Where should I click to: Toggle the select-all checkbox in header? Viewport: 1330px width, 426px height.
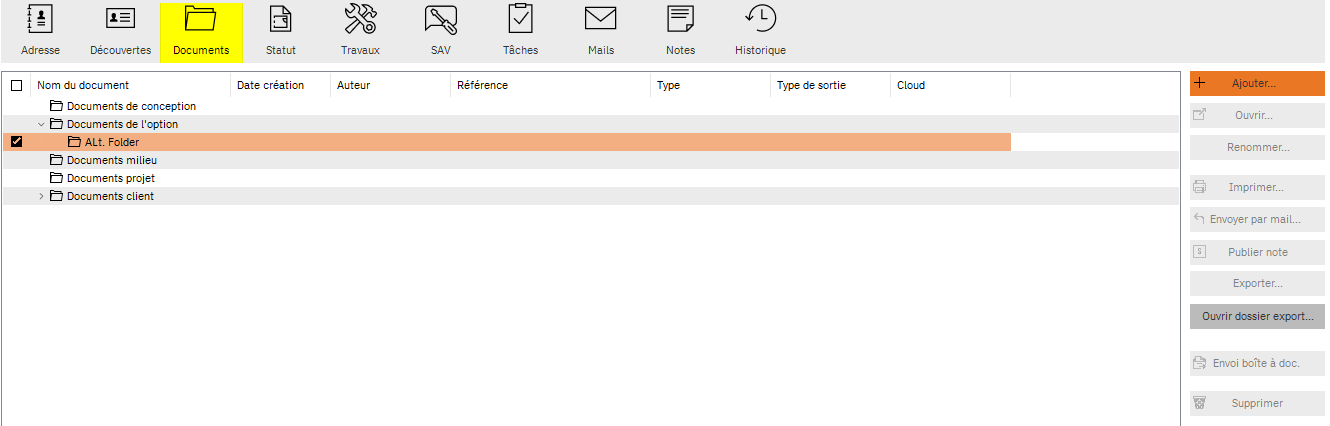pos(16,86)
